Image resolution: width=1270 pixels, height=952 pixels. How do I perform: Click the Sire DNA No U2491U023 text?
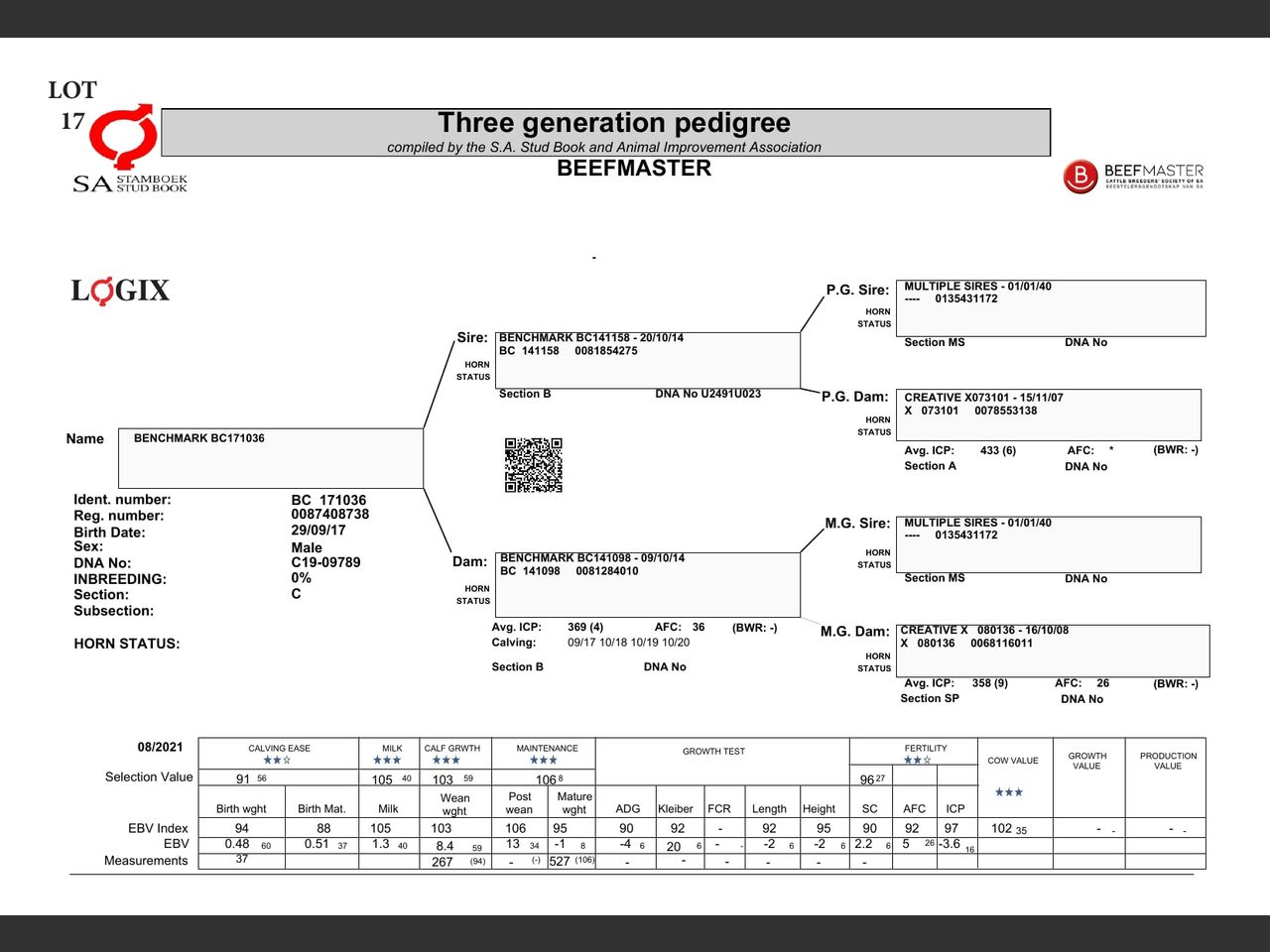(707, 395)
